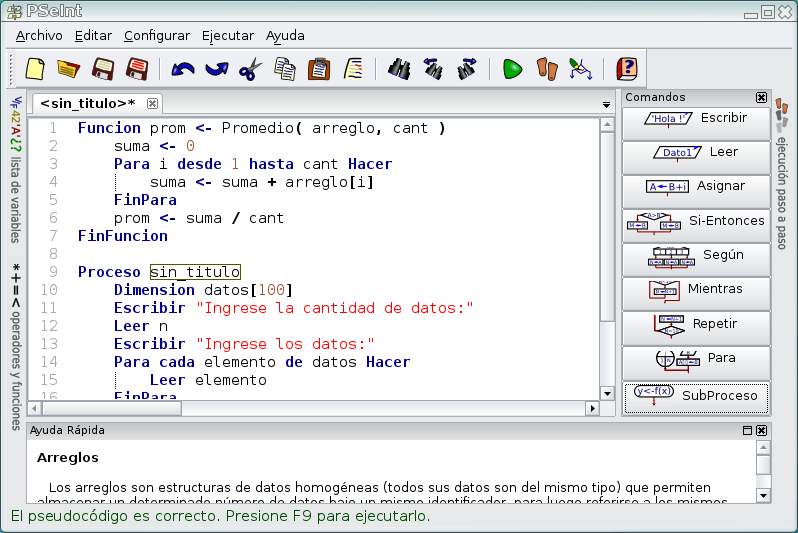Insert an Escribir command

[696, 123]
